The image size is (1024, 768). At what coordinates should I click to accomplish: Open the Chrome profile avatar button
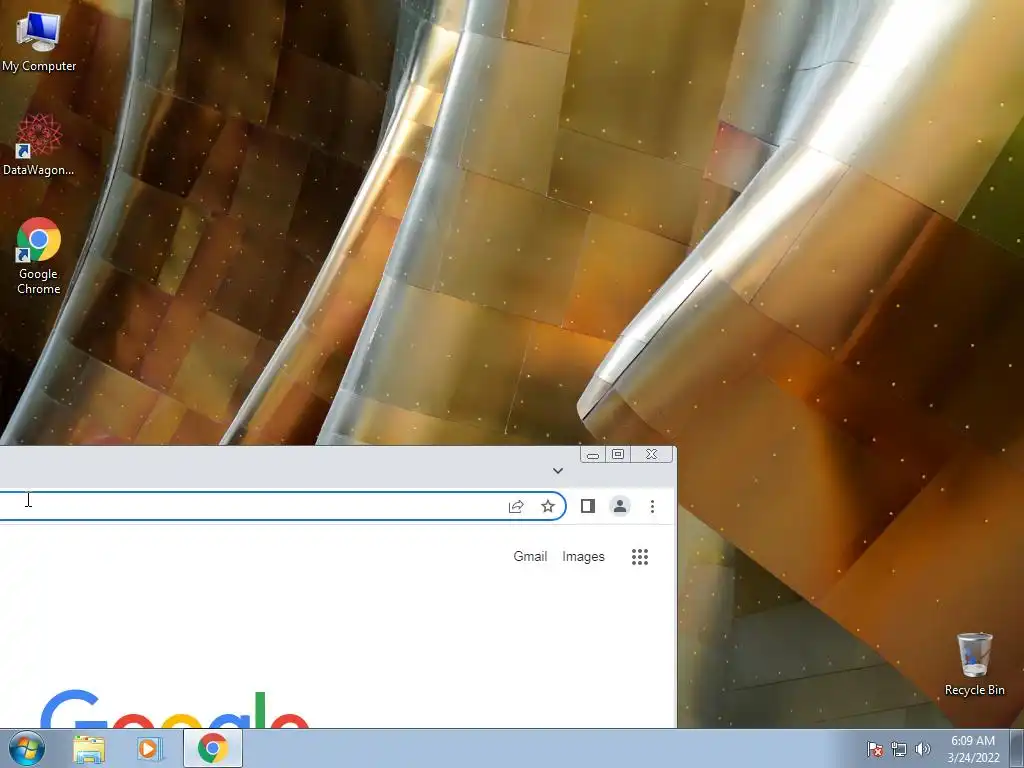(620, 506)
